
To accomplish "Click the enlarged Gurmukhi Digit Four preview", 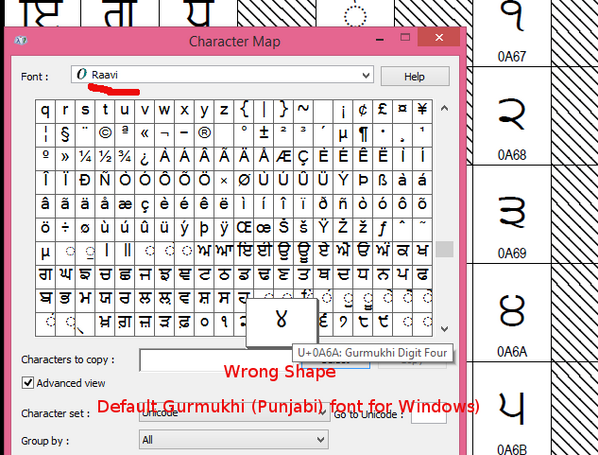I will [281, 322].
